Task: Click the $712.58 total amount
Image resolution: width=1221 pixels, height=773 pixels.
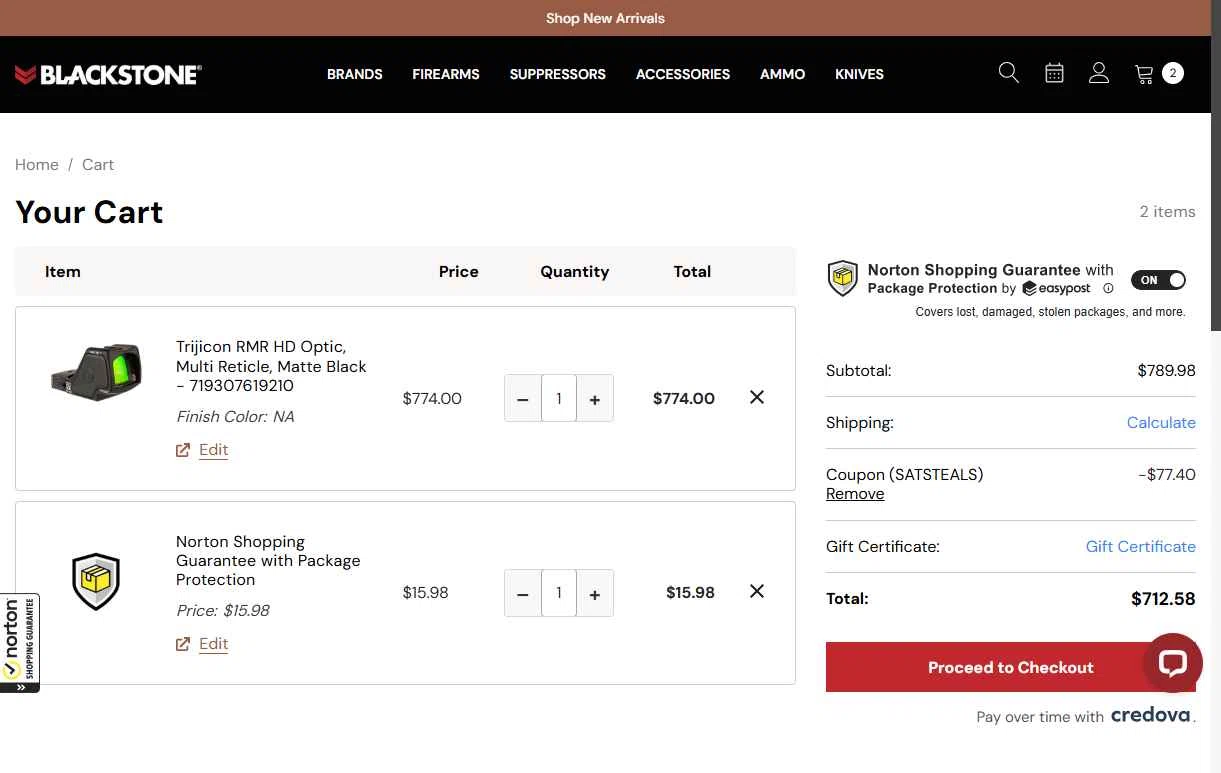Action: coord(1163,599)
